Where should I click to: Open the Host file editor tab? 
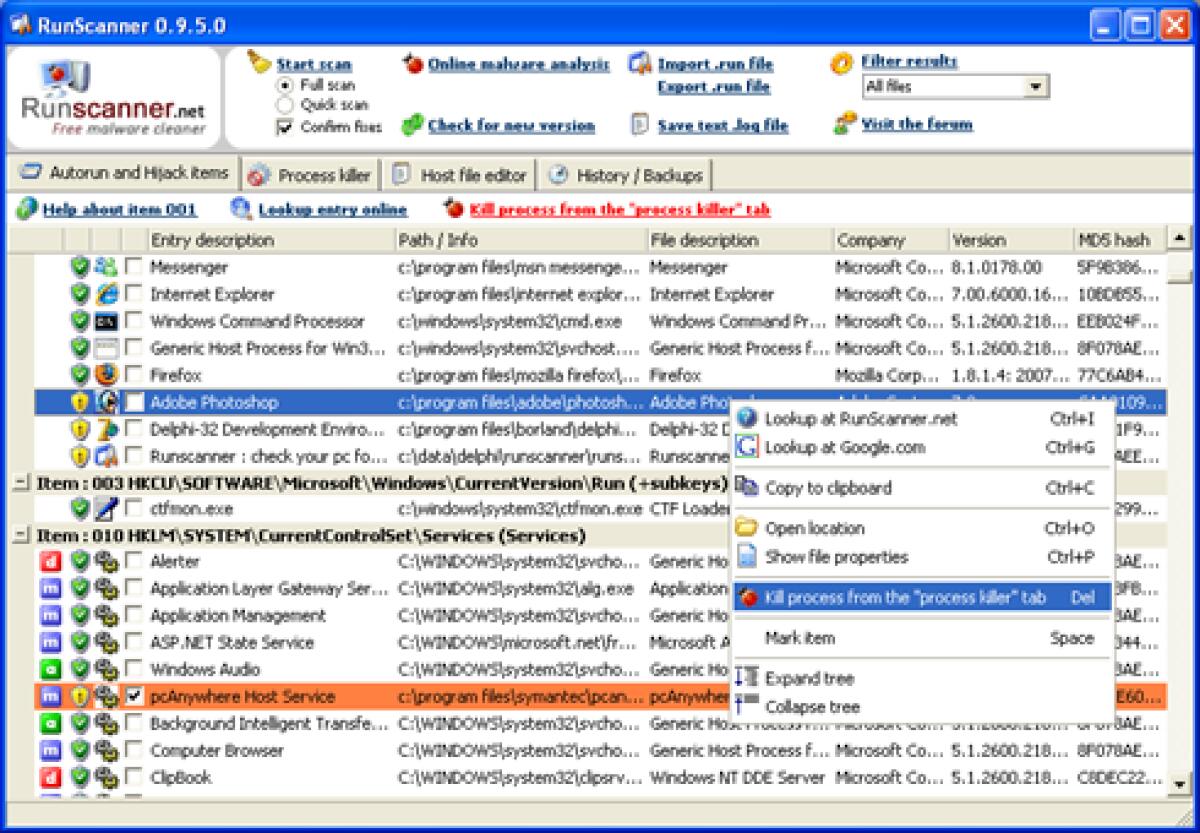point(459,175)
